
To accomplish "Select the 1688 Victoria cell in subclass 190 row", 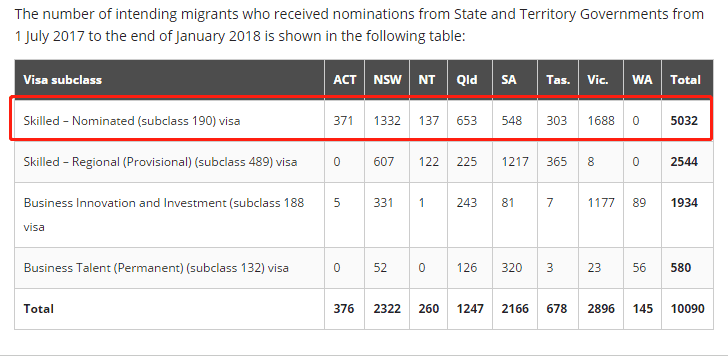I will coord(601,121).
